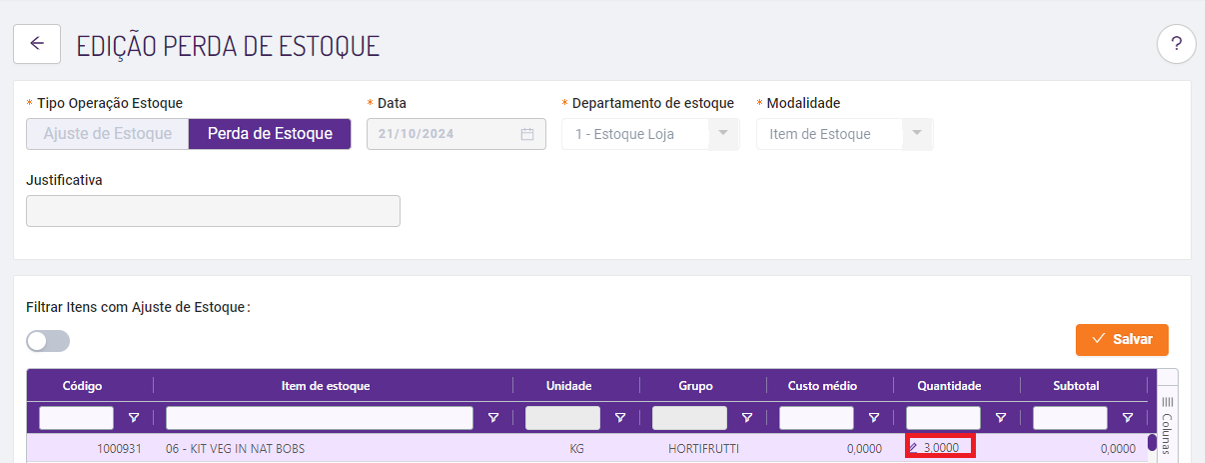Screen dimensions: 1205x463
Task: Click the filter icon for Item de estoque
Action: [x=493, y=418]
